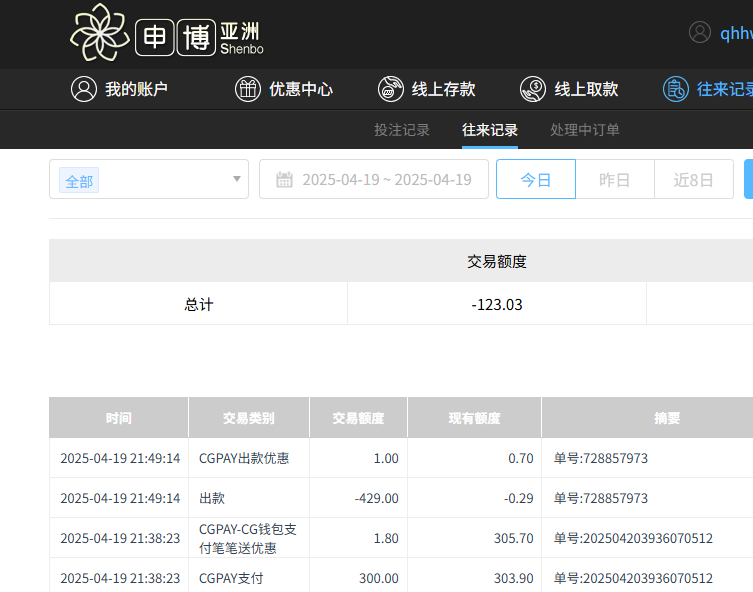The image size is (753, 592).
Task: Click the calendar icon in date field
Action: [x=284, y=180]
